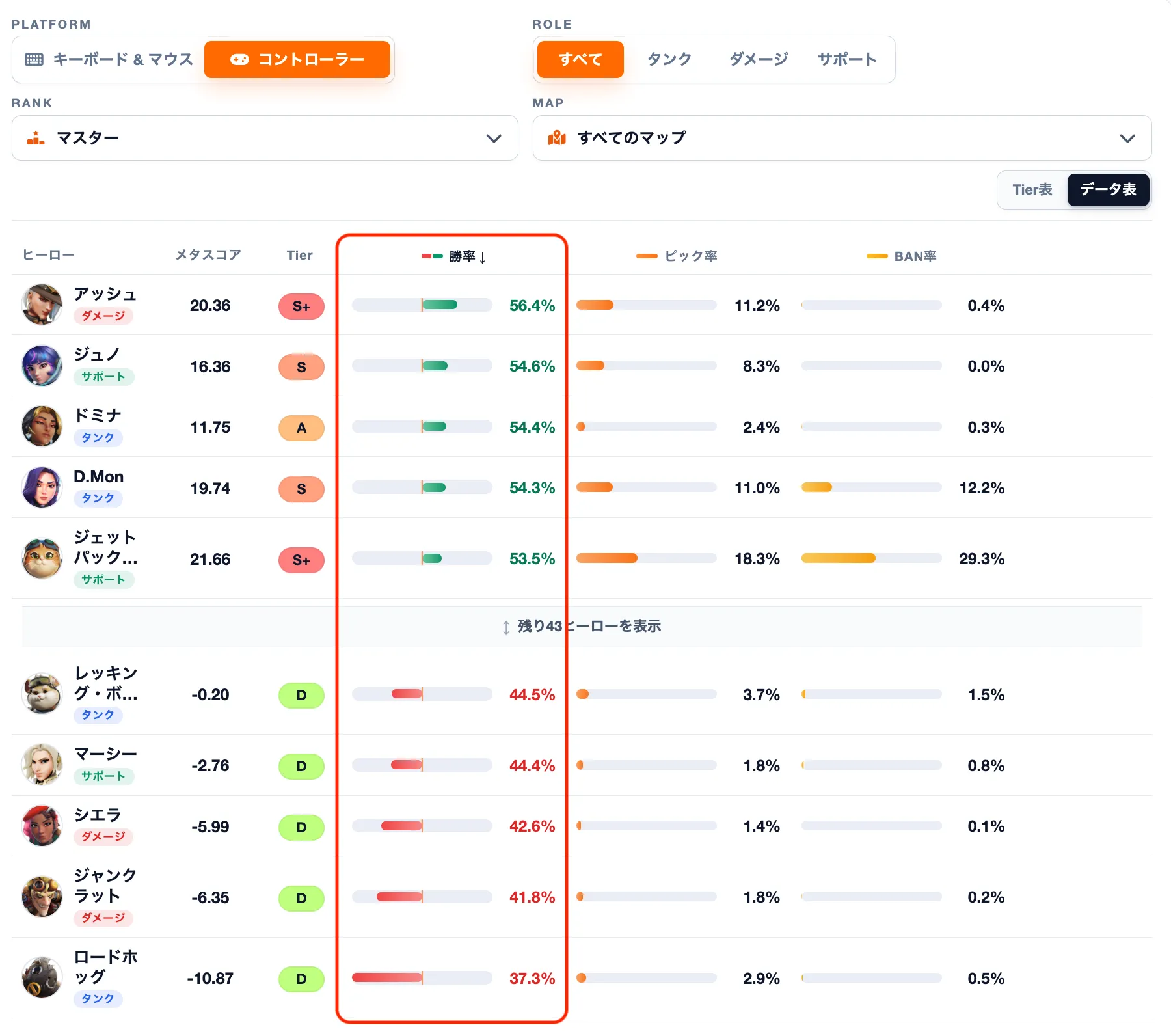Image resolution: width=1171 pixels, height=1036 pixels.
Task: Click meta score 21.66
Action: pos(210,559)
